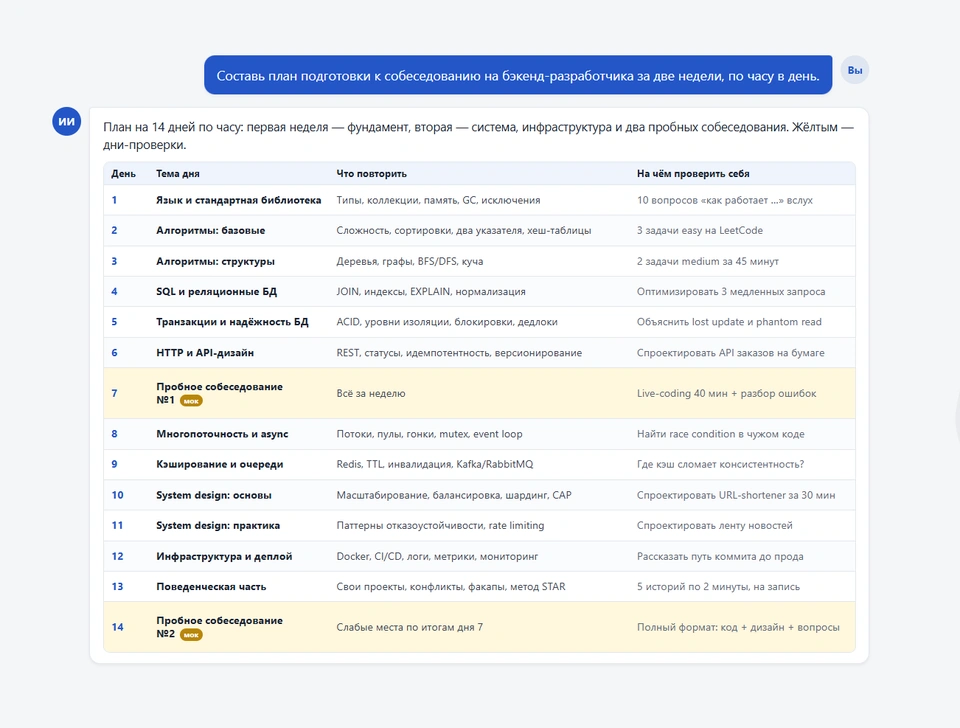Click Пробное собеседование №1 title
Image resolution: width=960 pixels, height=728 pixels.
[x=219, y=393]
